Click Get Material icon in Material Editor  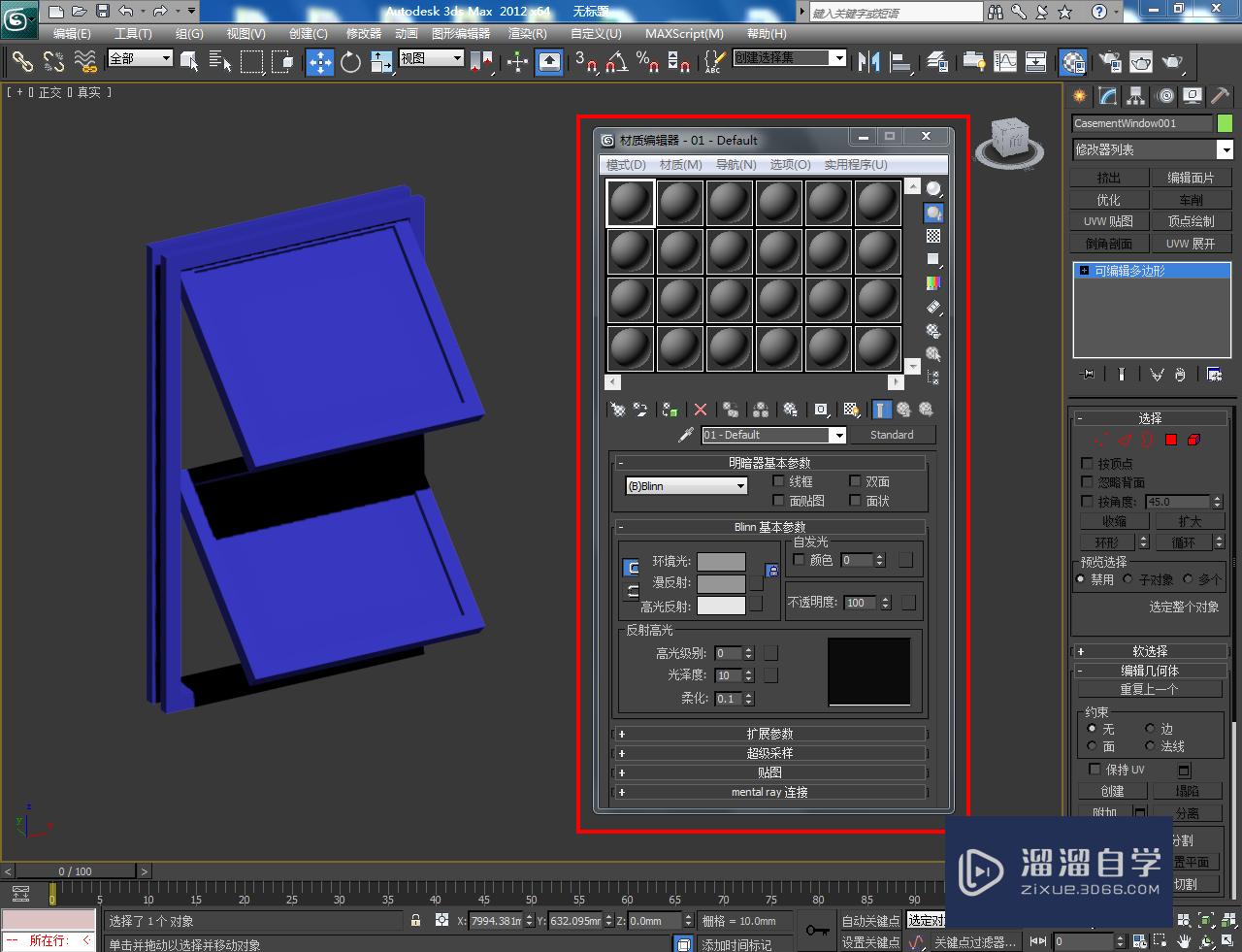(x=616, y=410)
